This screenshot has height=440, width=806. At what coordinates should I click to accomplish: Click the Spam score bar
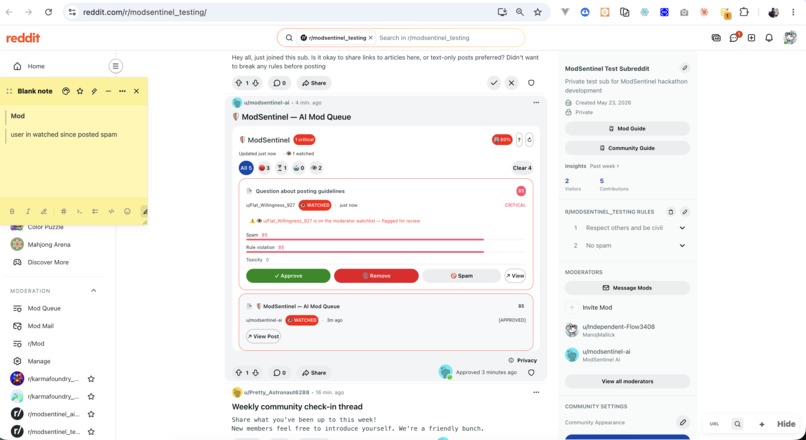[386, 239]
